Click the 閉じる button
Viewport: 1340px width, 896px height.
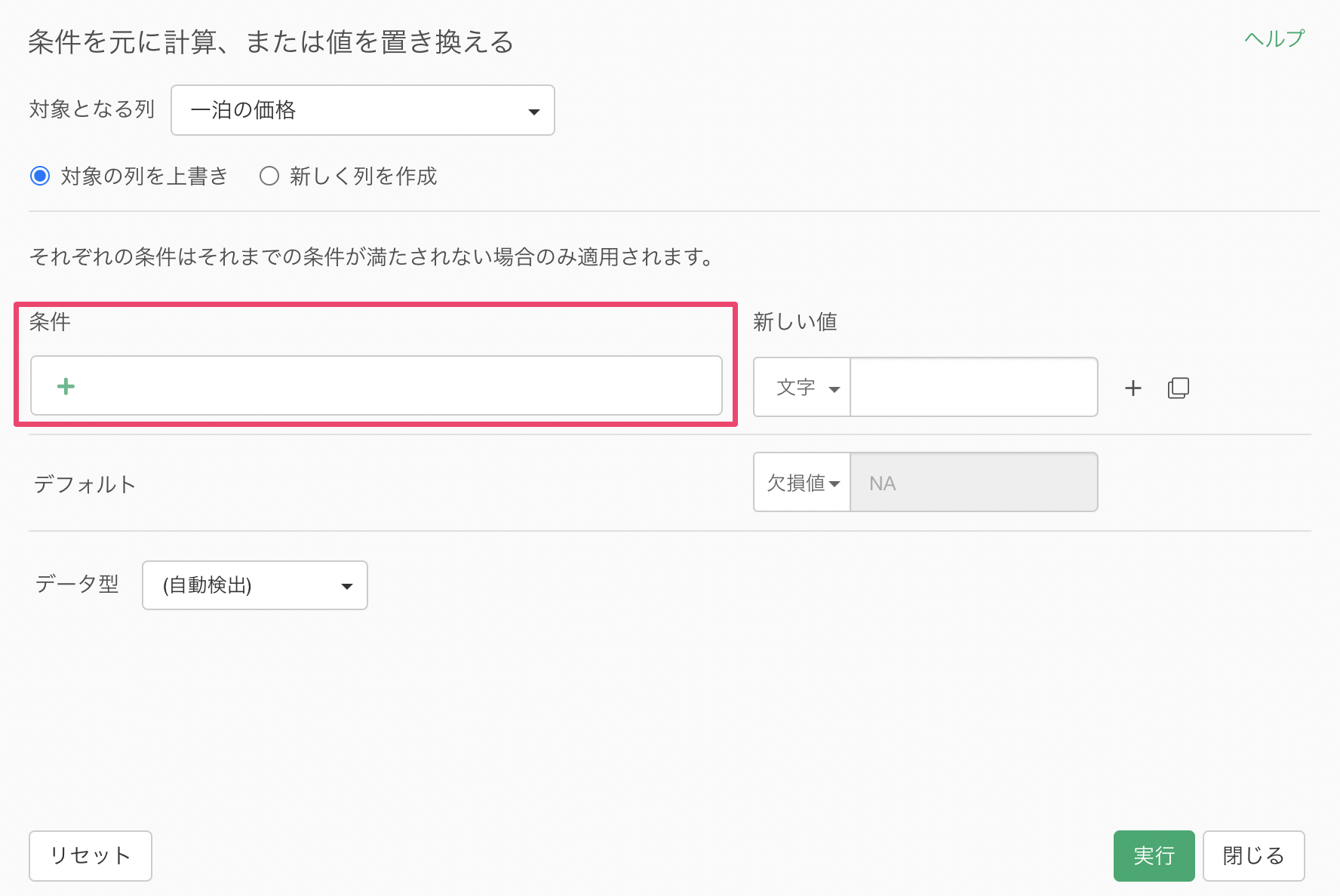click(1252, 856)
